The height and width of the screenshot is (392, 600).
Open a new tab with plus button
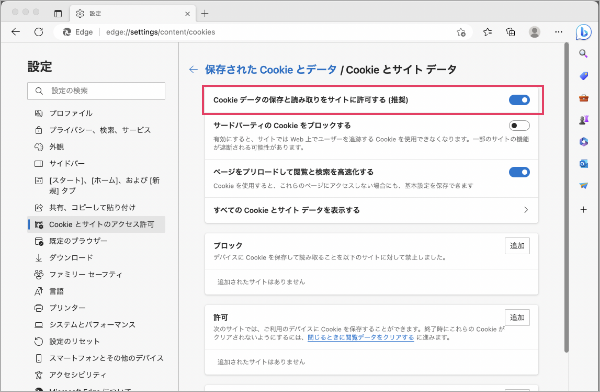coord(205,14)
